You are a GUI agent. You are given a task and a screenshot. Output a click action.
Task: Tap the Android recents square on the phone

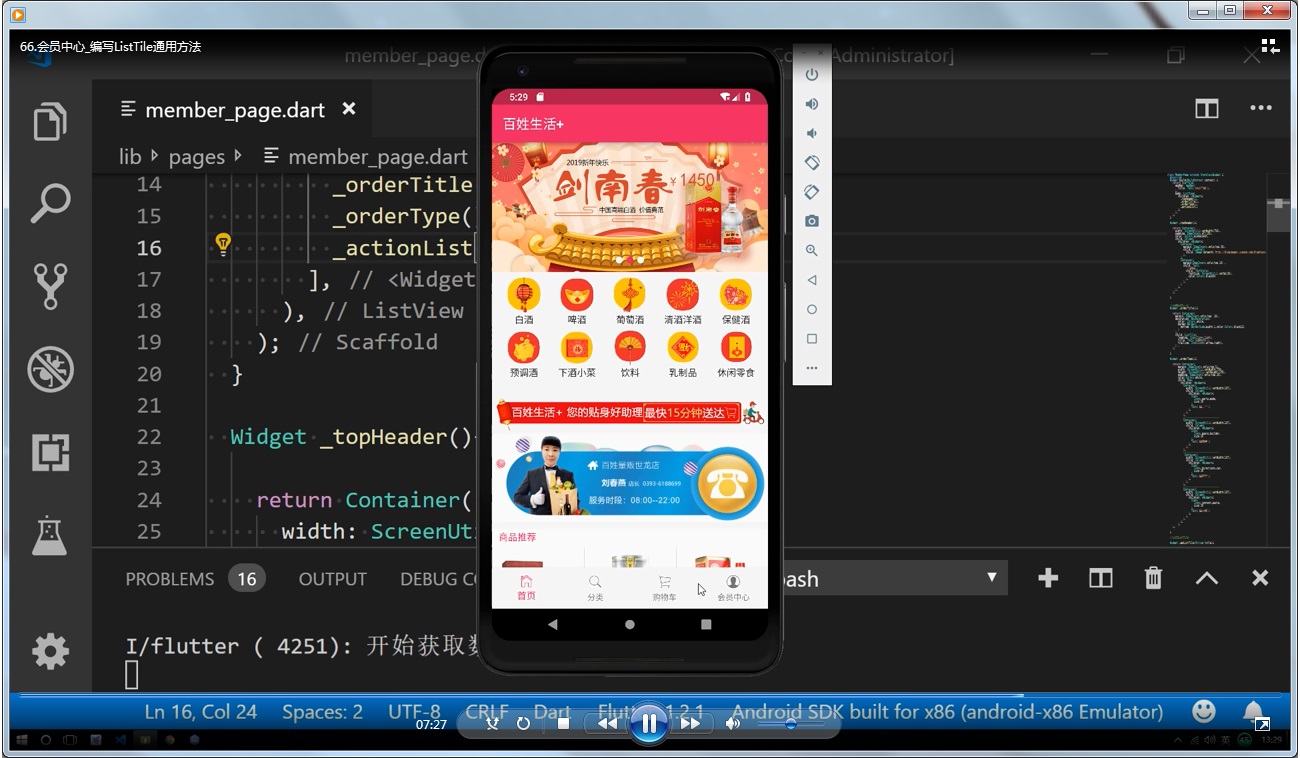point(706,624)
